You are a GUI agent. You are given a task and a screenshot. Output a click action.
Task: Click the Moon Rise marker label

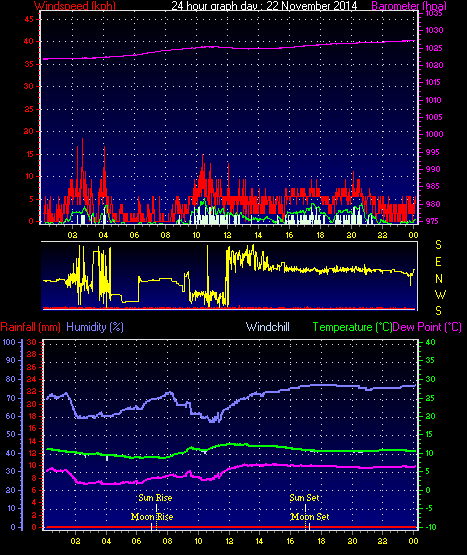pos(152,517)
